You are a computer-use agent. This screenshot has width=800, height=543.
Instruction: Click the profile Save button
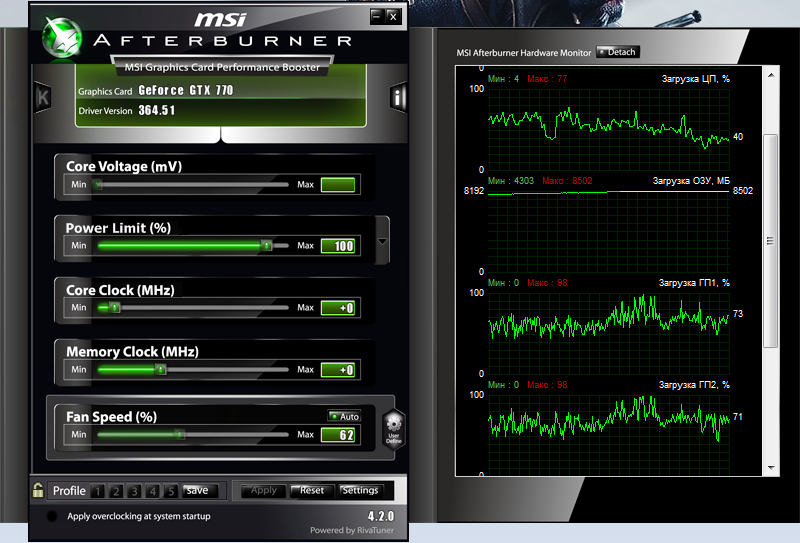(x=200, y=490)
